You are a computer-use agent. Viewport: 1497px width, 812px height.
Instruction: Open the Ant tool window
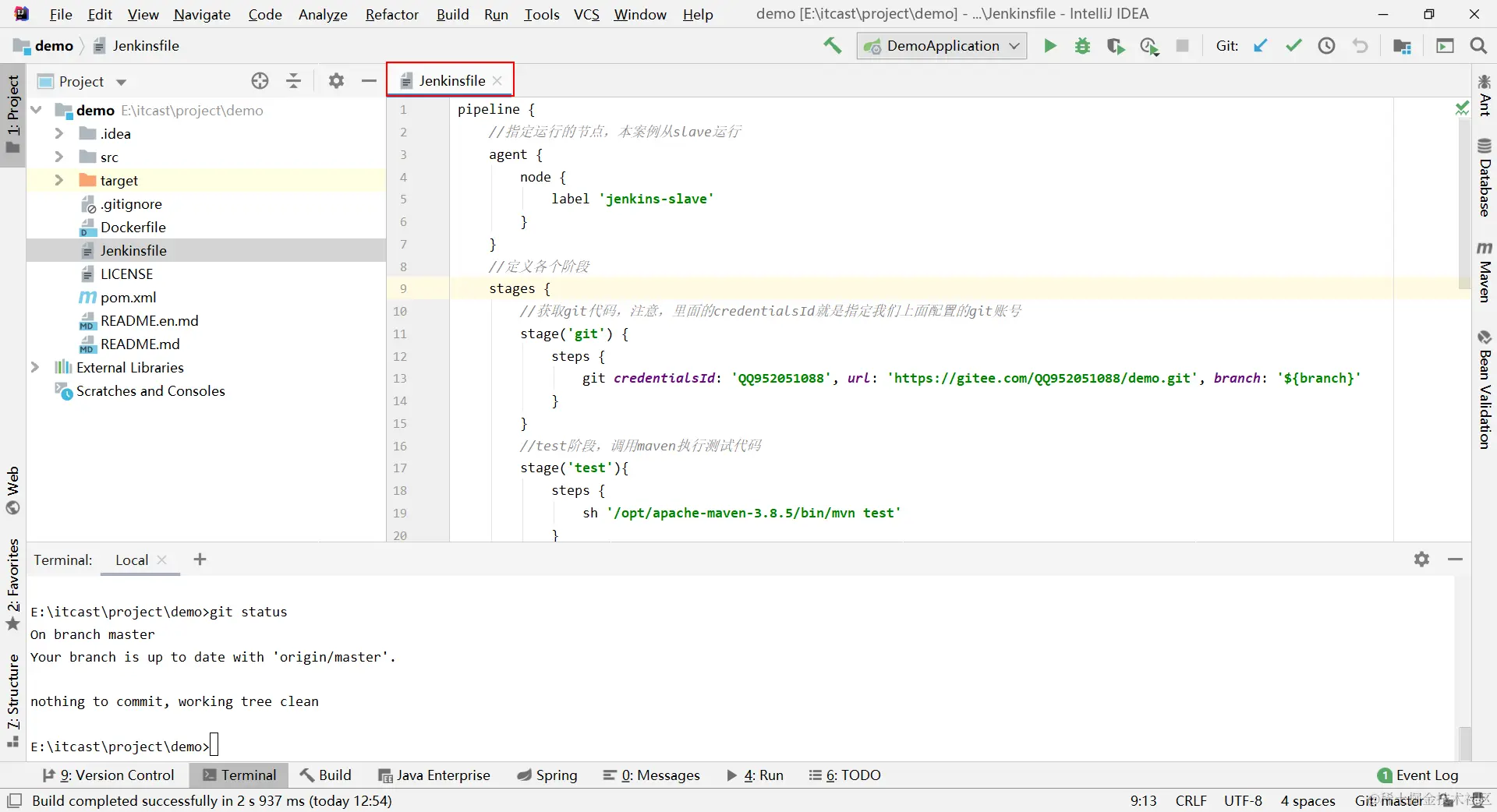[1485, 95]
